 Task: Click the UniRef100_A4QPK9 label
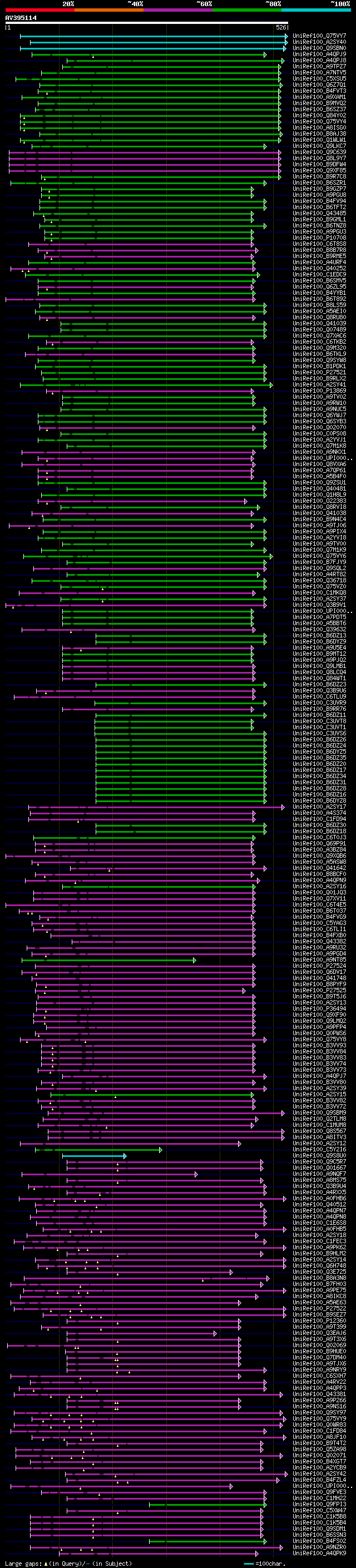[x=319, y=1554]
